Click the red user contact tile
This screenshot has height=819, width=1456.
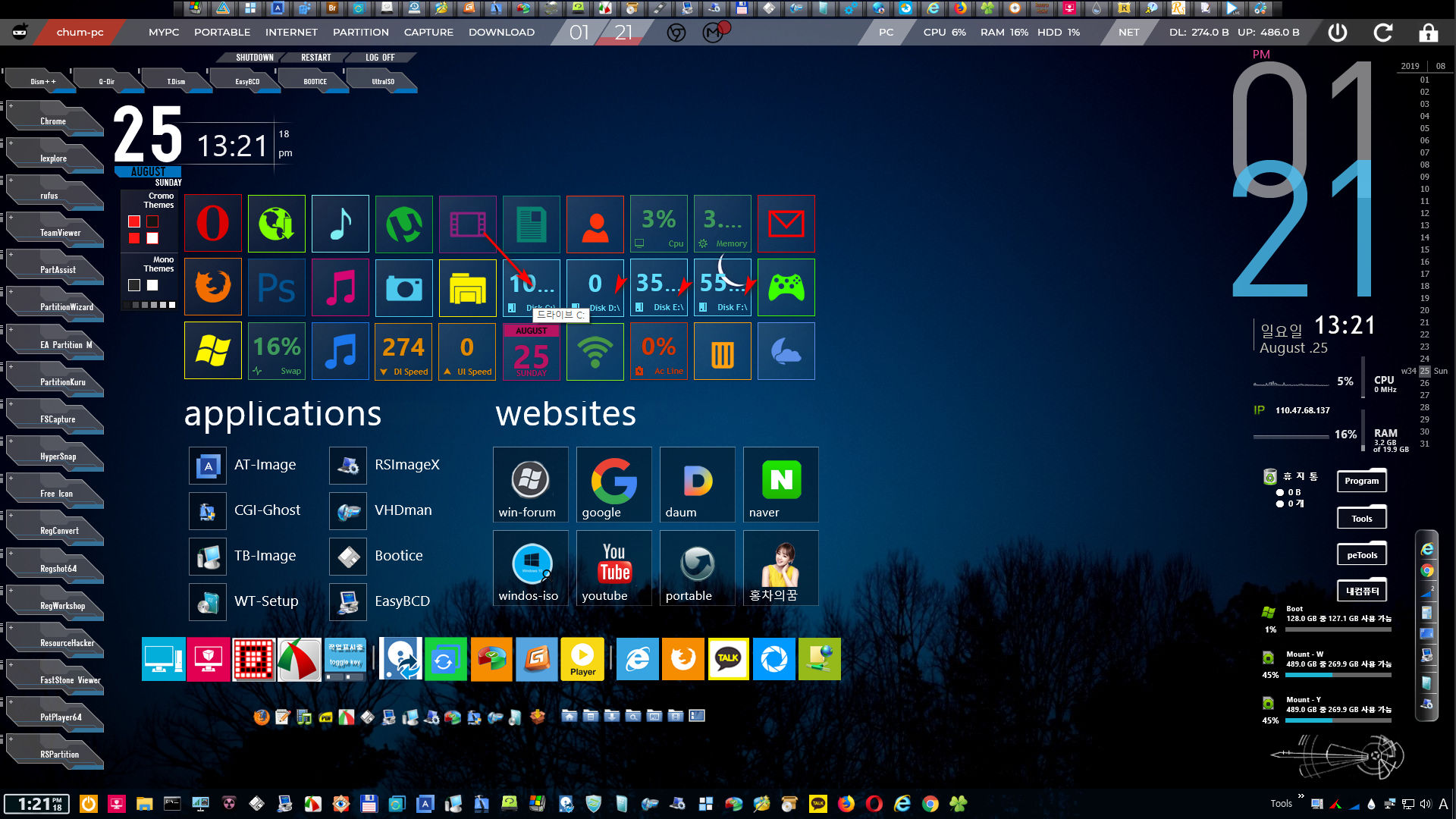pos(595,224)
